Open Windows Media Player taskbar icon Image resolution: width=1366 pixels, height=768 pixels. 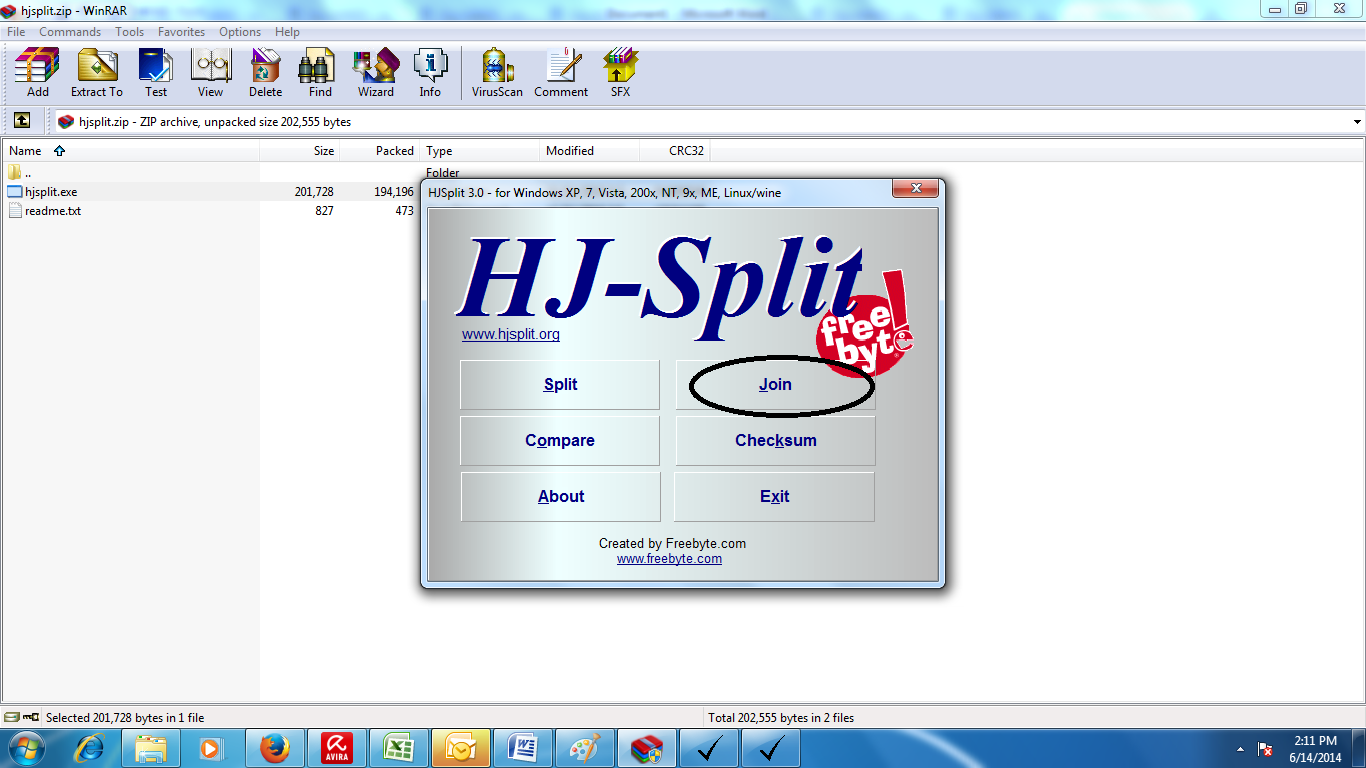[x=211, y=748]
